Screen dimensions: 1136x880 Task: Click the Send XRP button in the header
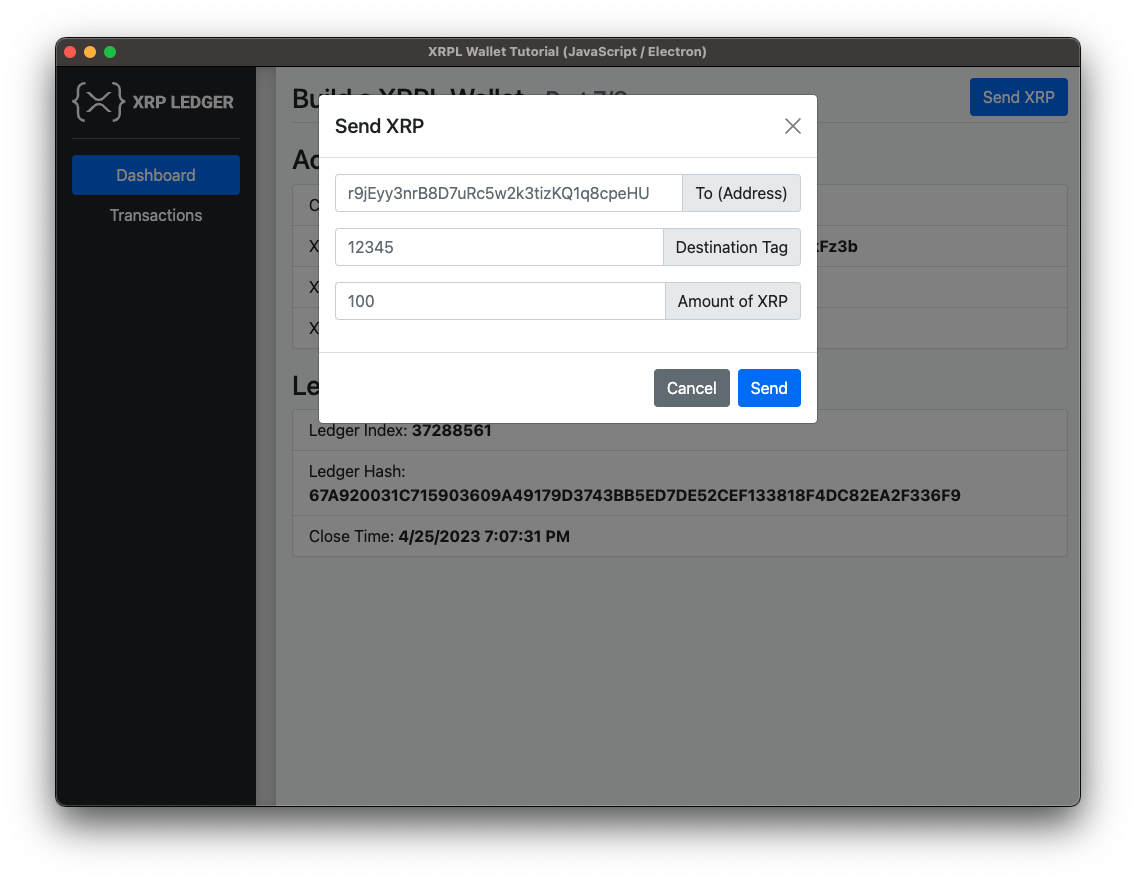[1018, 97]
